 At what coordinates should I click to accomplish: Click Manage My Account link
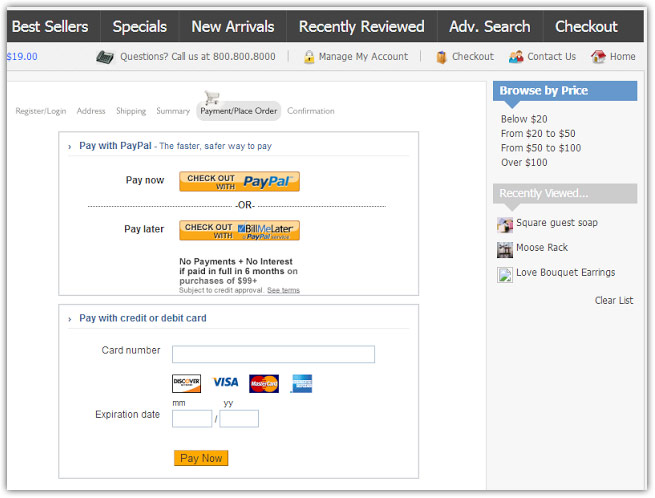pyautogui.click(x=363, y=56)
